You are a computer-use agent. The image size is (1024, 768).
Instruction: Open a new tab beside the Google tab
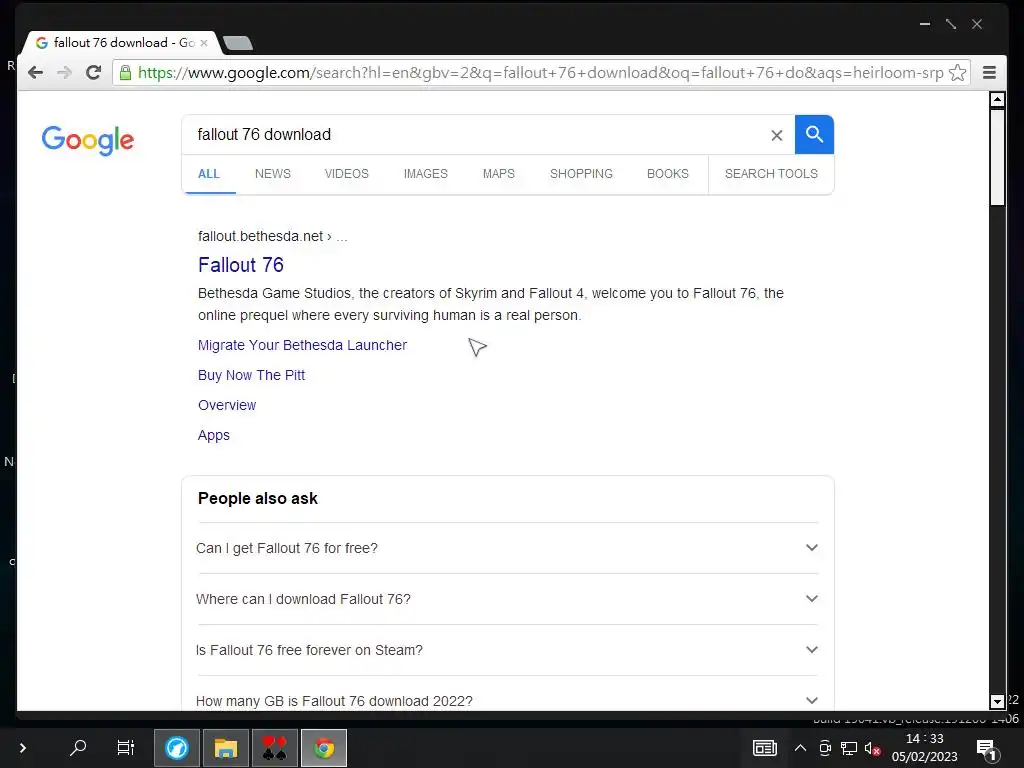(238, 43)
